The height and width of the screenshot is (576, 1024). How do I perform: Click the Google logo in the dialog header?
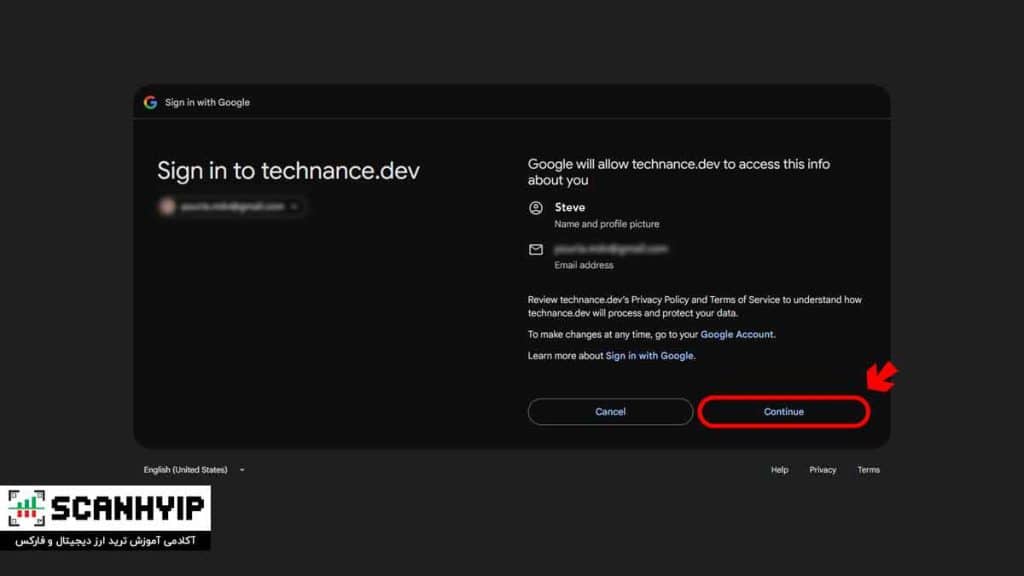pos(150,103)
